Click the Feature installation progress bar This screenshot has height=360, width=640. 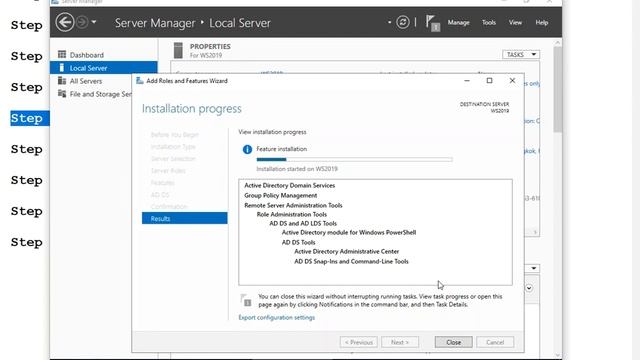click(354, 159)
